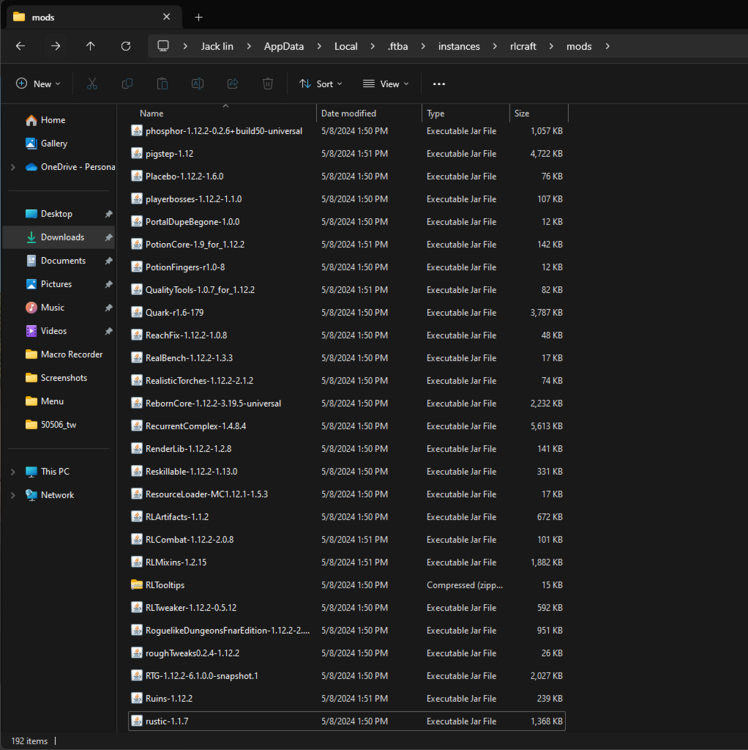Go up one folder level
Image resolution: width=748 pixels, height=750 pixels.
click(x=90, y=46)
